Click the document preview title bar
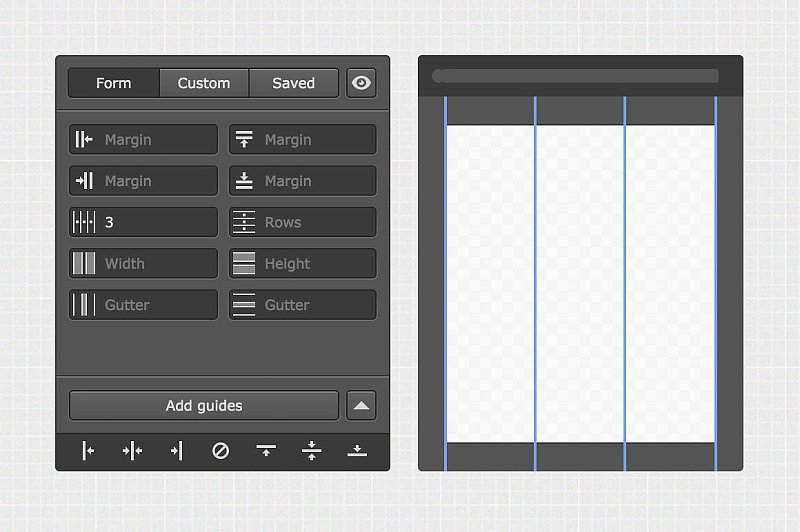Image resolution: width=800 pixels, height=532 pixels. pyautogui.click(x=575, y=76)
